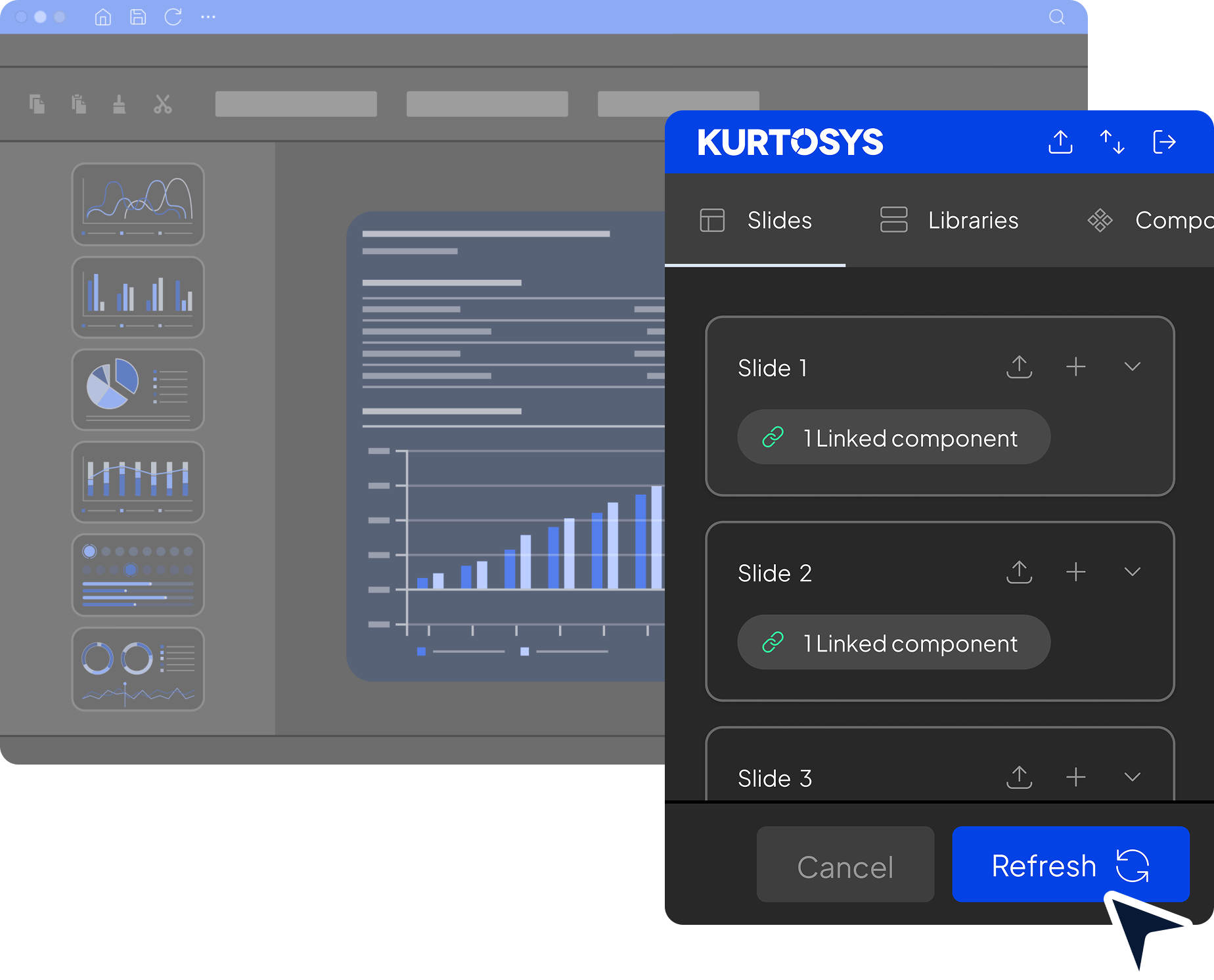Select the Cut (scissors) tool in the toolbar
1214x980 pixels.
click(x=162, y=104)
